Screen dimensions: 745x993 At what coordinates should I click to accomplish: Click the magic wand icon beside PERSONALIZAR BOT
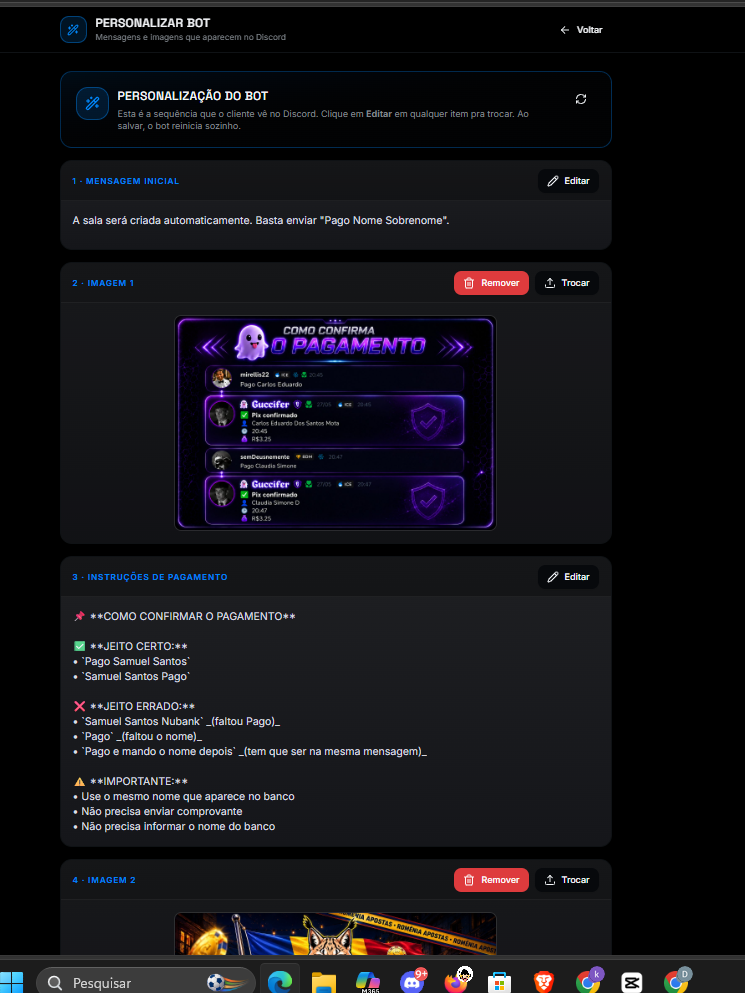click(73, 30)
